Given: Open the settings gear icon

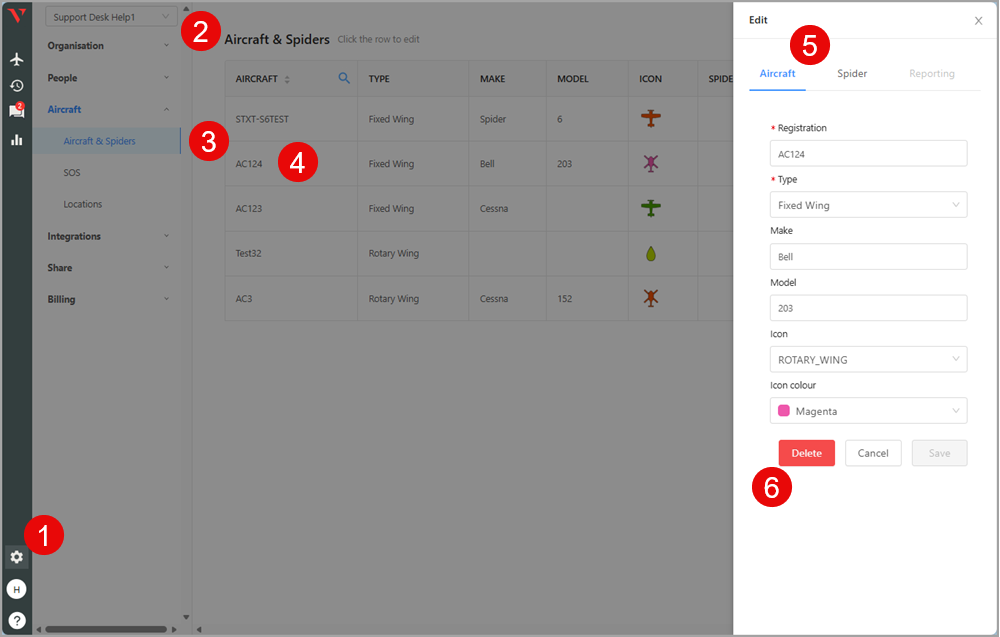Looking at the screenshot, I should coord(16,557).
